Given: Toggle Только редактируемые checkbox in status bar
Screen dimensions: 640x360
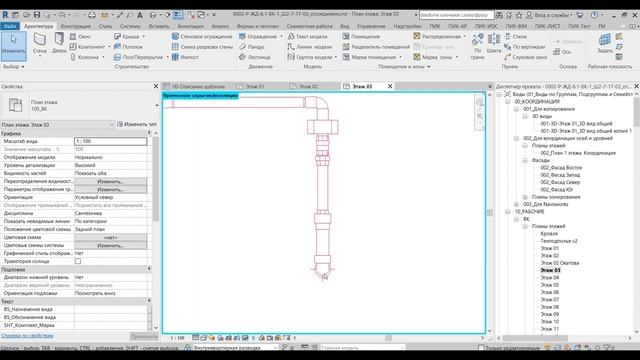Looking at the screenshot, I should [x=481, y=348].
